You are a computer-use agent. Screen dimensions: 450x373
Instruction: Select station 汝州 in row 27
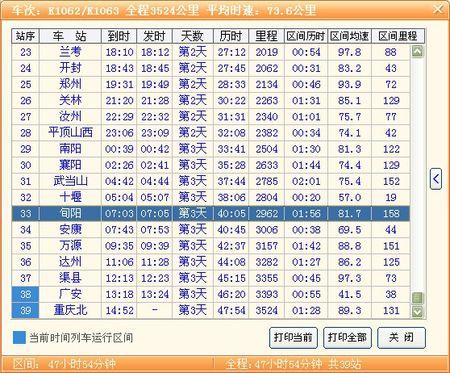(70, 117)
